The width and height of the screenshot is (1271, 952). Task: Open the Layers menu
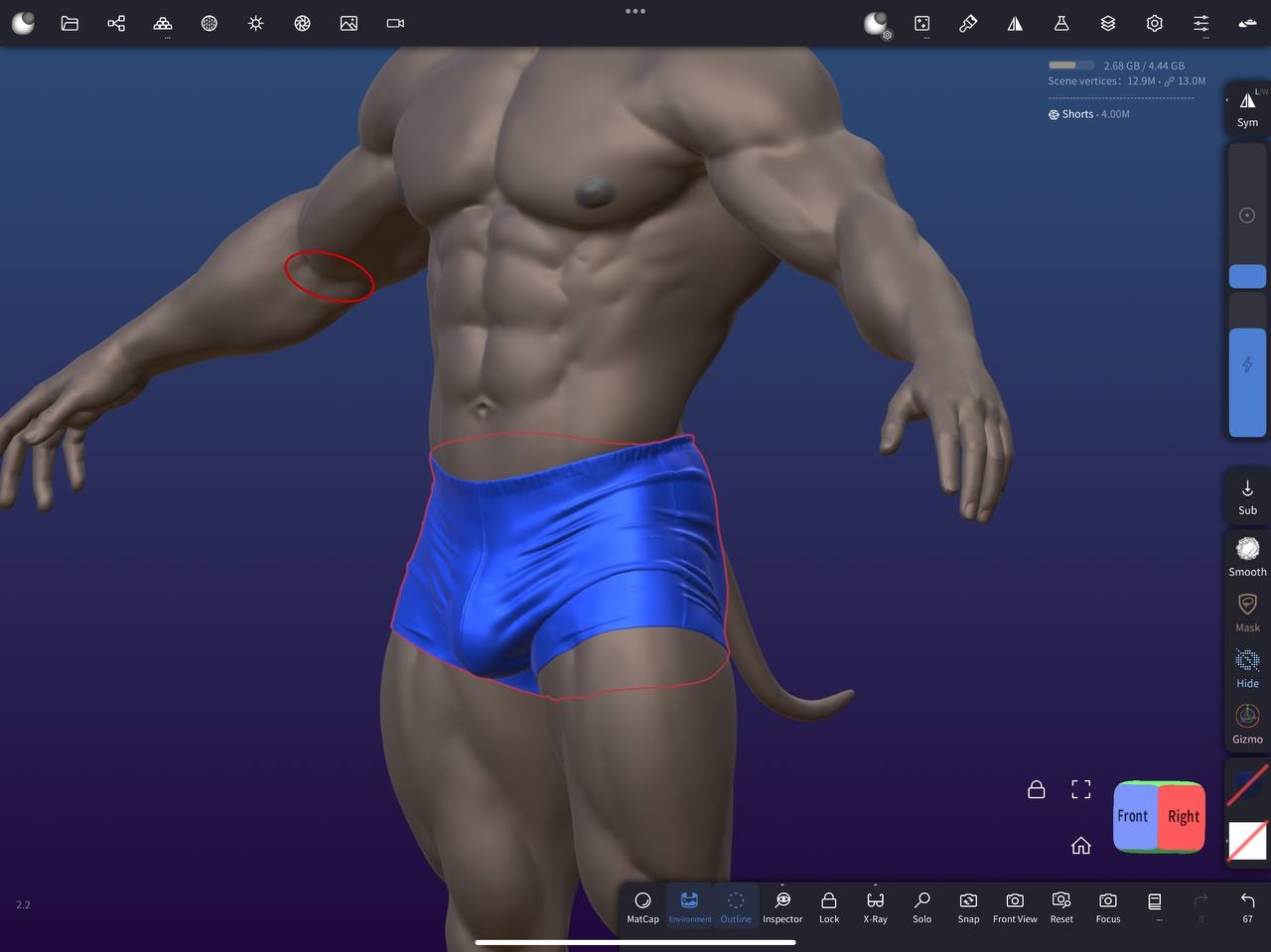pyautogui.click(x=1108, y=23)
